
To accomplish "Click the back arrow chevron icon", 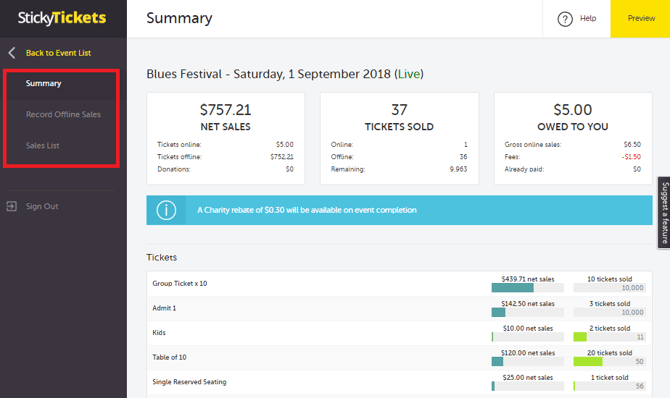I will click(x=12, y=53).
